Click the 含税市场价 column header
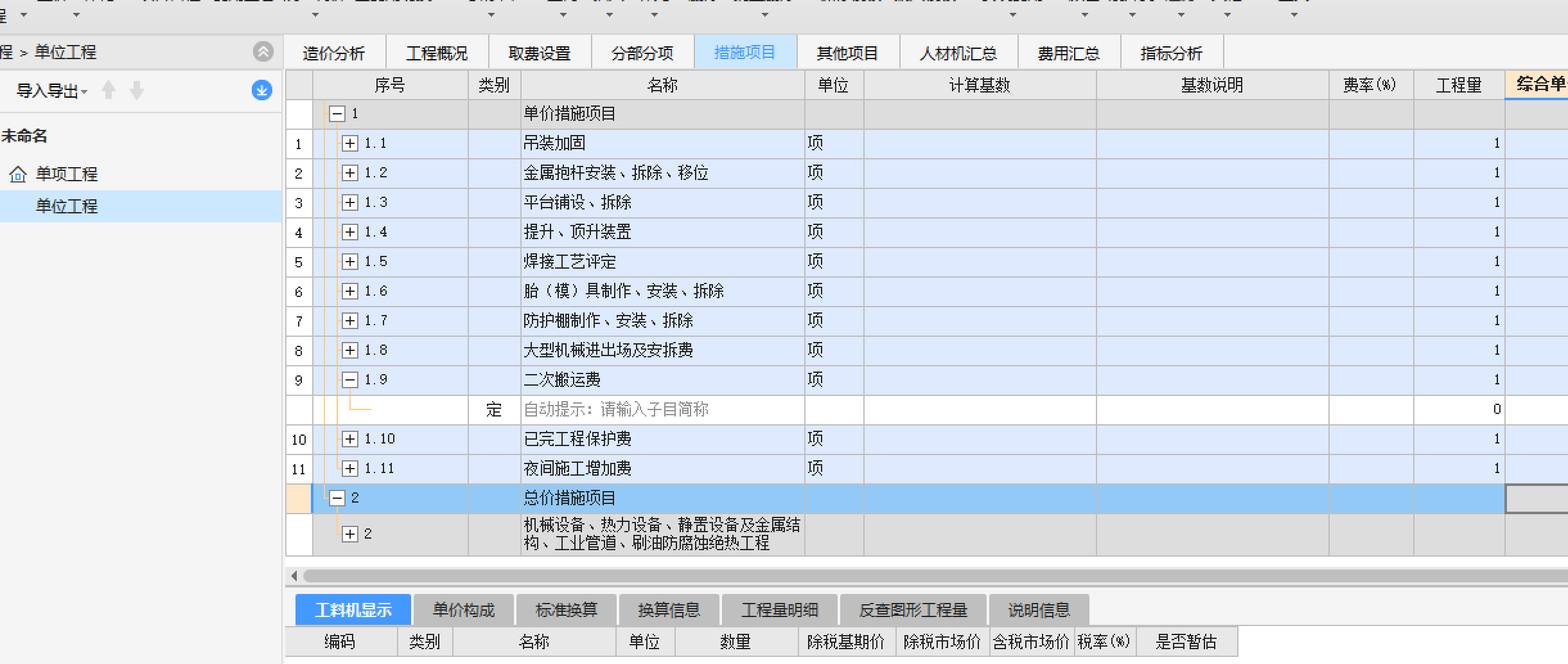 [1032, 642]
